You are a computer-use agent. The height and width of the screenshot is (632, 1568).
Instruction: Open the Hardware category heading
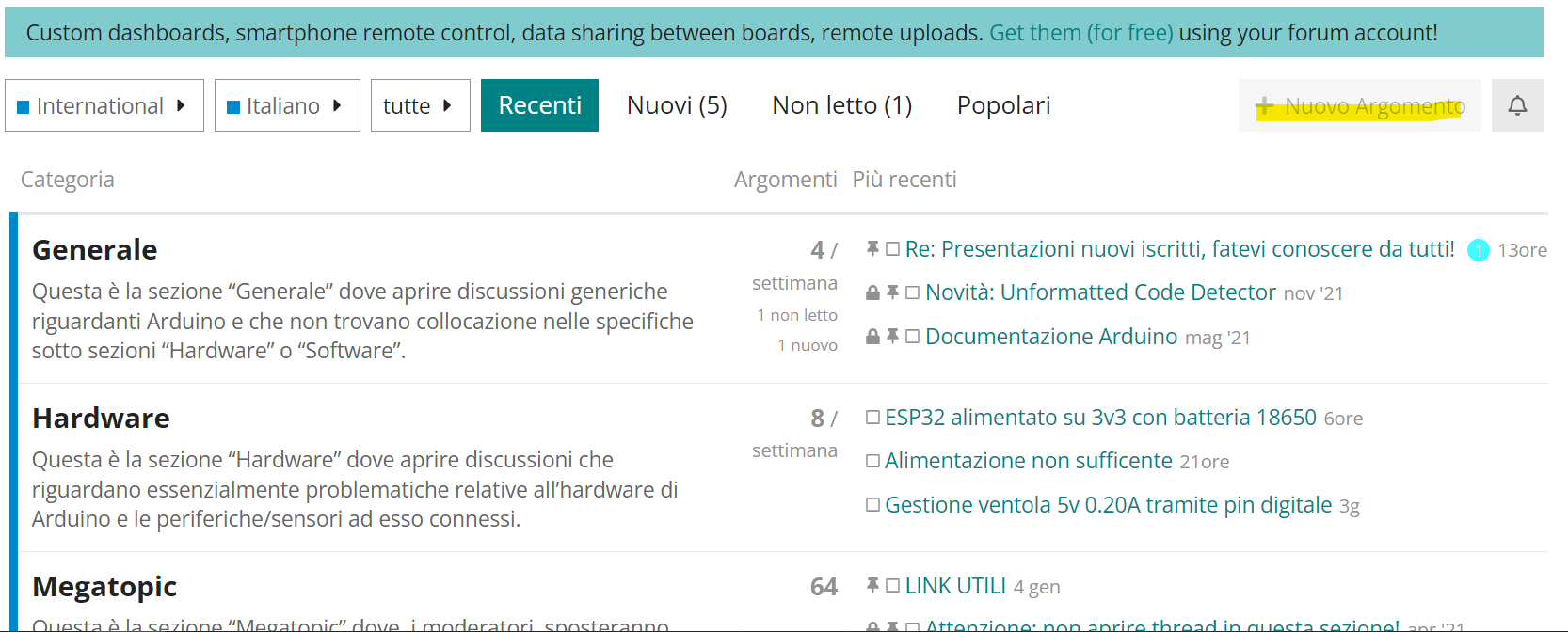click(102, 419)
